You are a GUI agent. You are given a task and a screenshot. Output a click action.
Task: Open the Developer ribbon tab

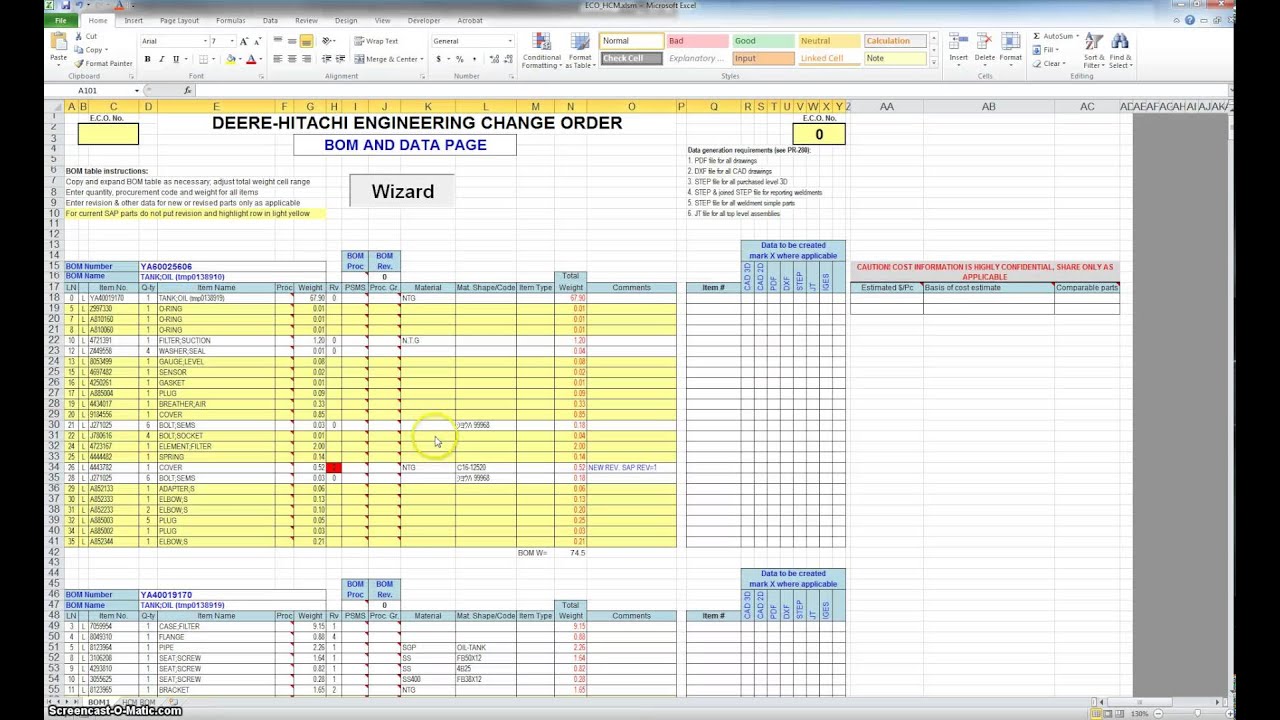(424, 20)
